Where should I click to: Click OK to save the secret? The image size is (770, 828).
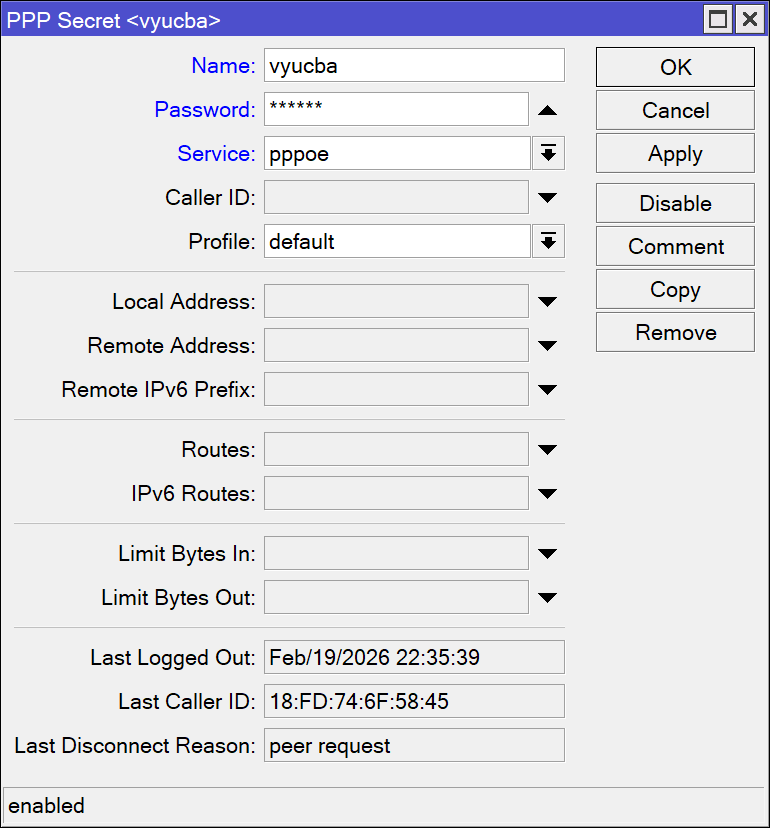coord(675,67)
